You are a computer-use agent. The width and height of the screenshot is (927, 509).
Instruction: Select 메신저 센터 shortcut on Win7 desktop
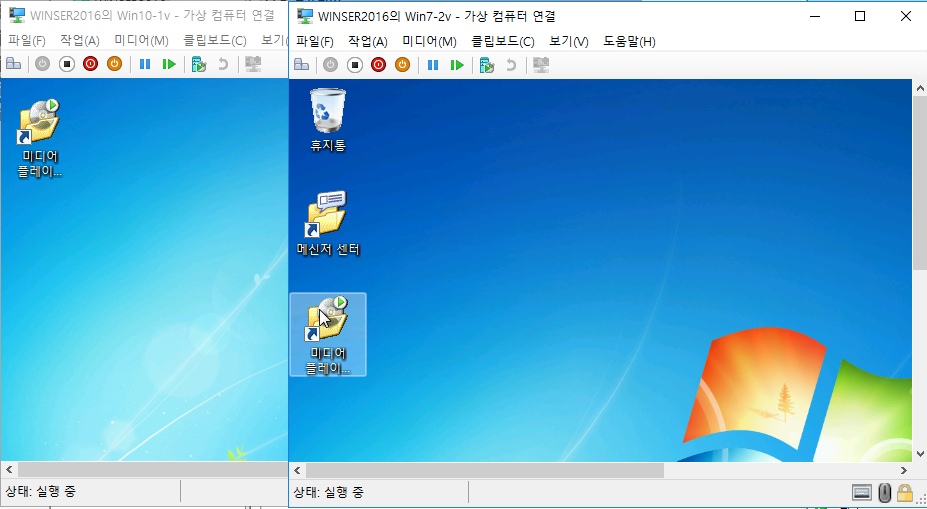tap(328, 223)
